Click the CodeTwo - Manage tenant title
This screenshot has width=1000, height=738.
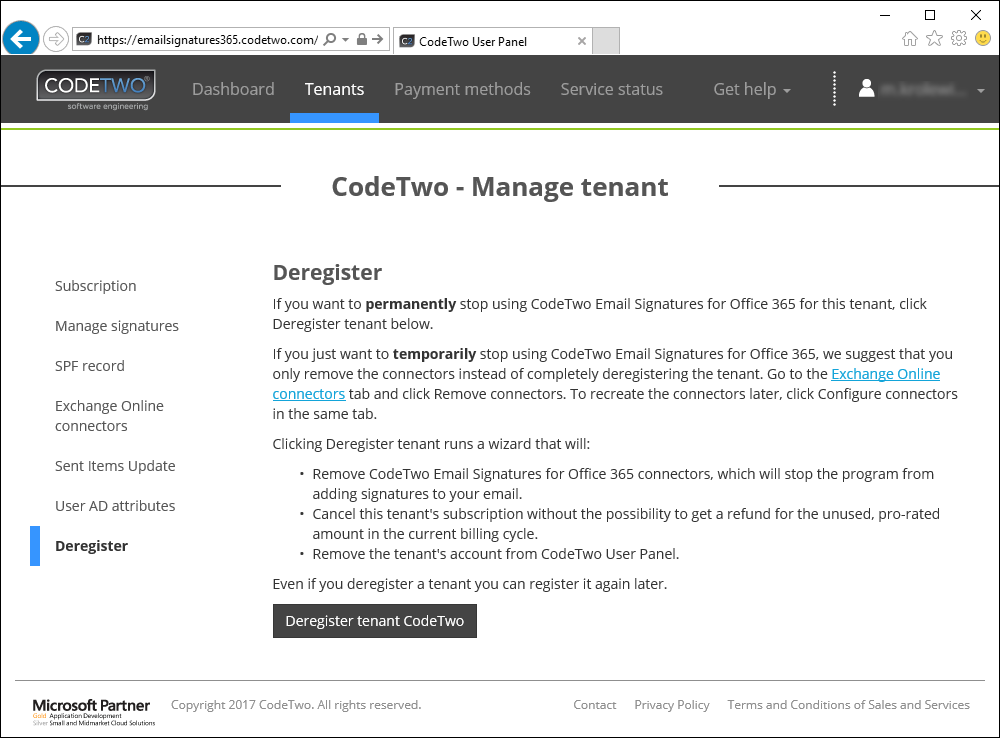tap(499, 187)
